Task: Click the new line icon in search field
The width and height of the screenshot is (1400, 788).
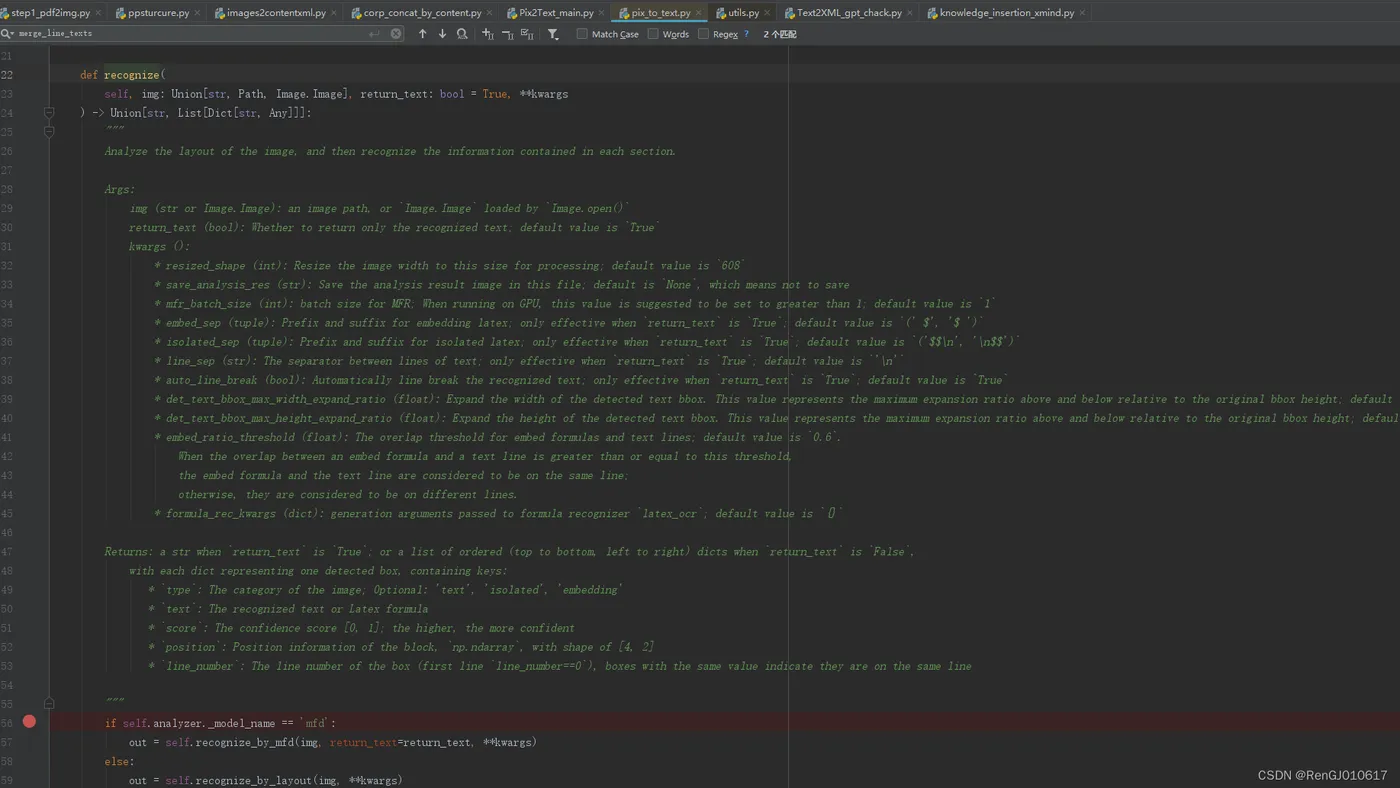Action: click(x=375, y=34)
